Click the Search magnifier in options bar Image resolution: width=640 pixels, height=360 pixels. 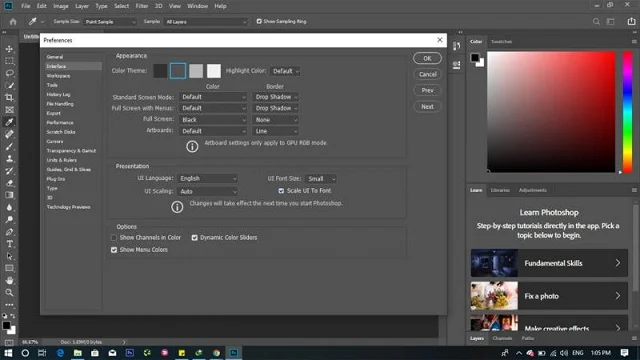click(596, 22)
